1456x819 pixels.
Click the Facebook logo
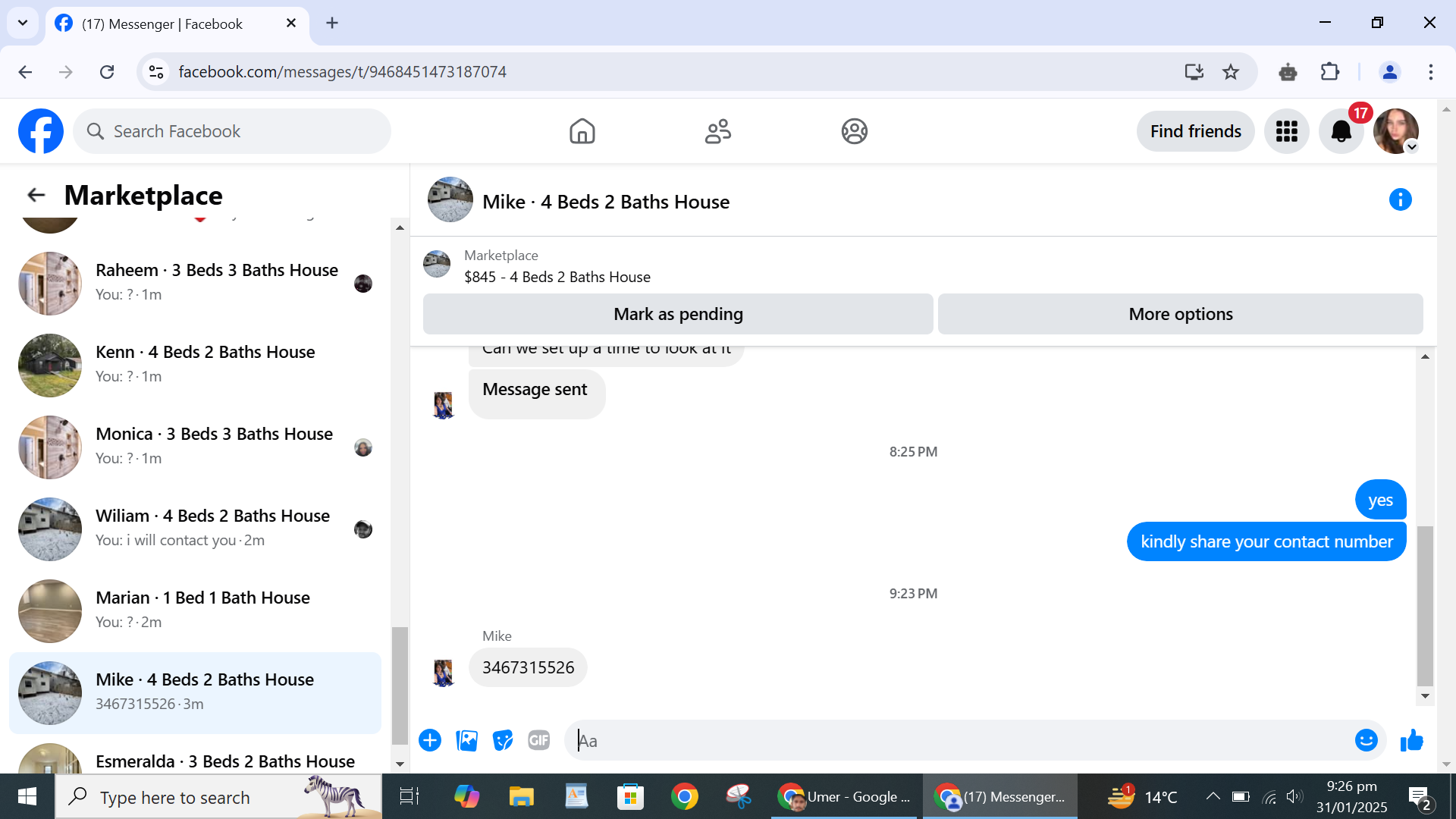tap(41, 131)
